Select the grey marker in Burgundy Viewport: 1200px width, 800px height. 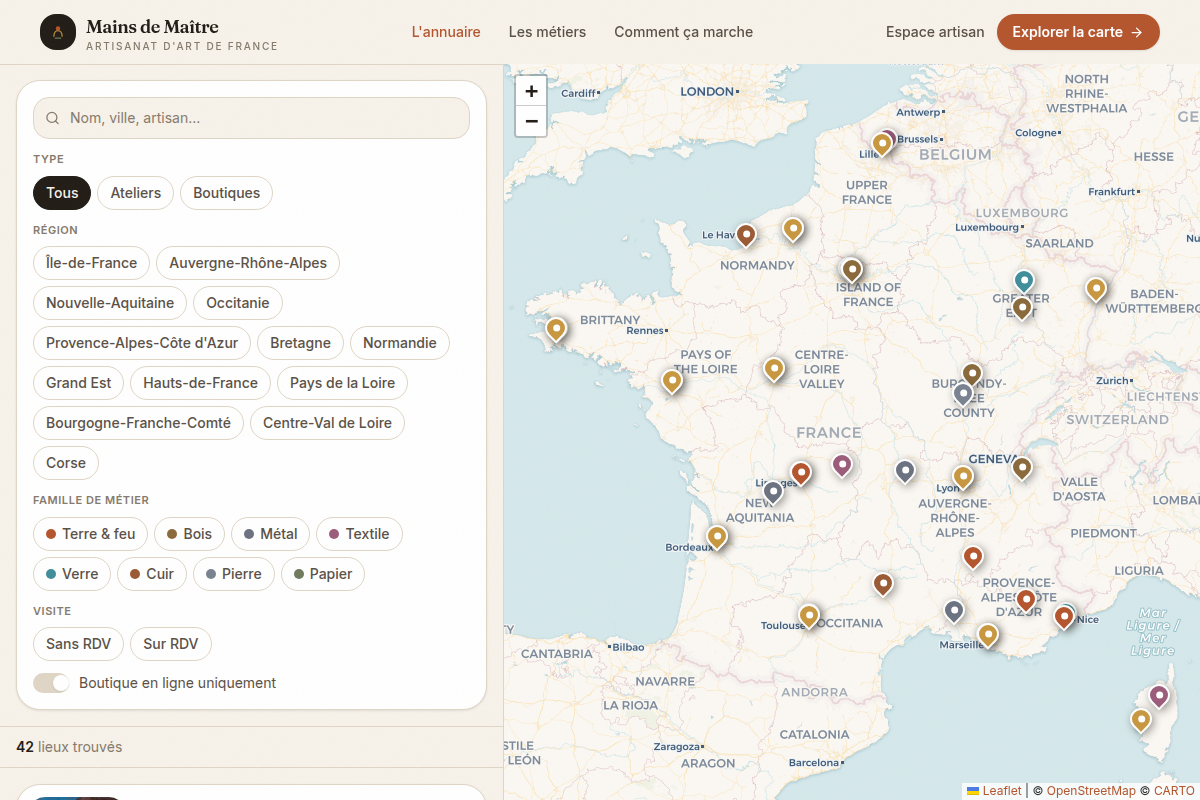click(963, 395)
